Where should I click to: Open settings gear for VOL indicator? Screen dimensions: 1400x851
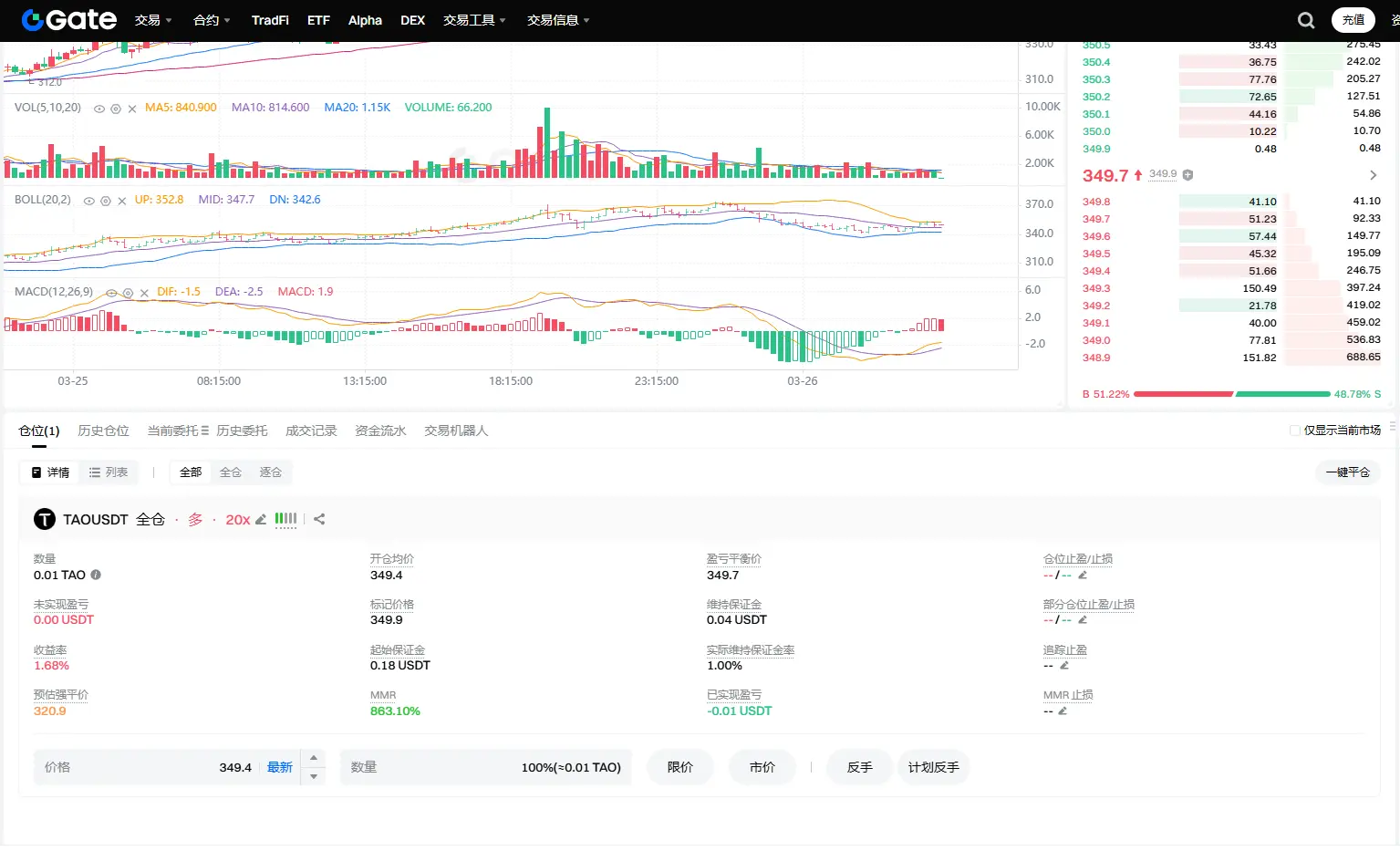click(x=116, y=109)
